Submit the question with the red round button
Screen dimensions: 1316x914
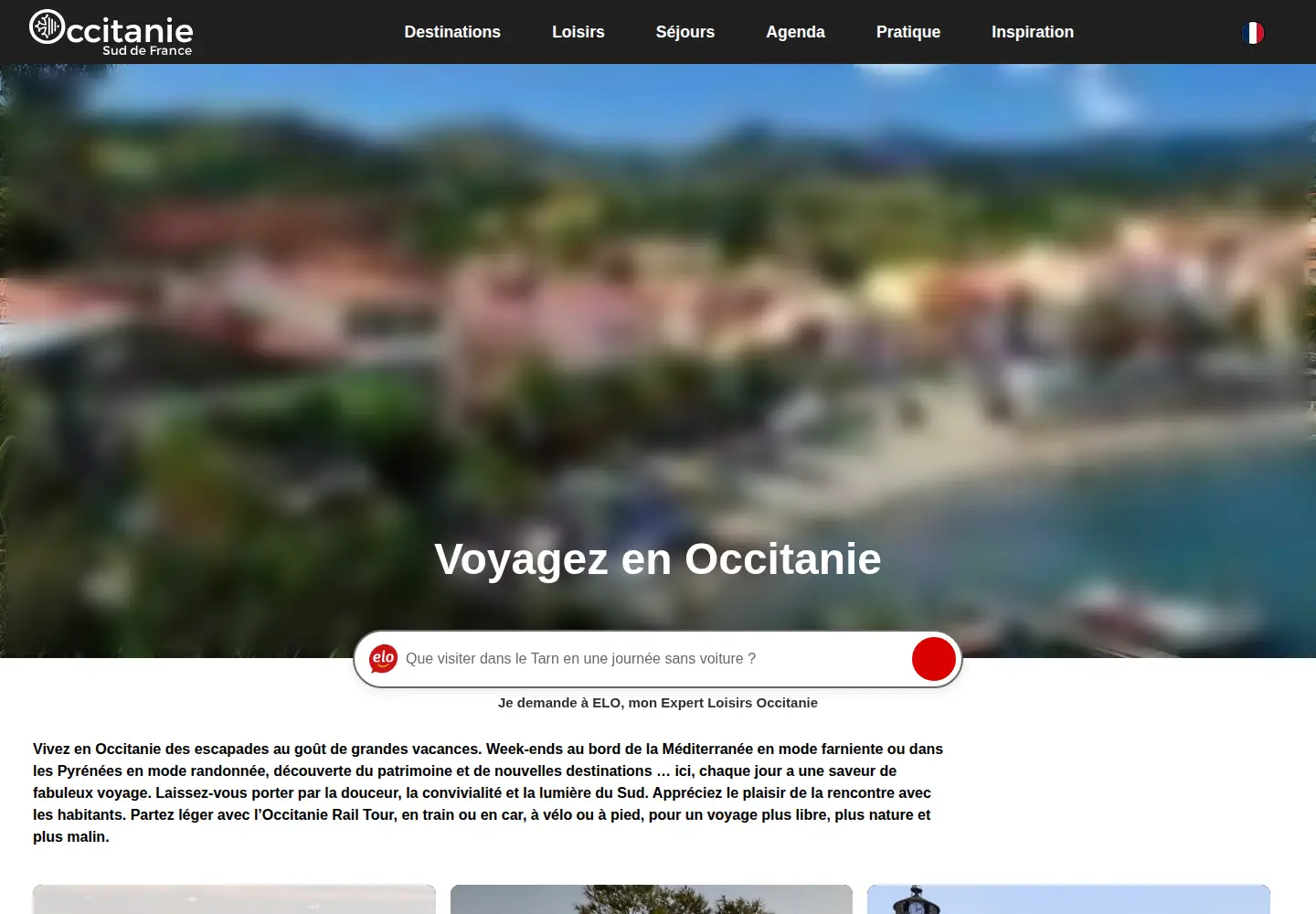pyautogui.click(x=934, y=659)
